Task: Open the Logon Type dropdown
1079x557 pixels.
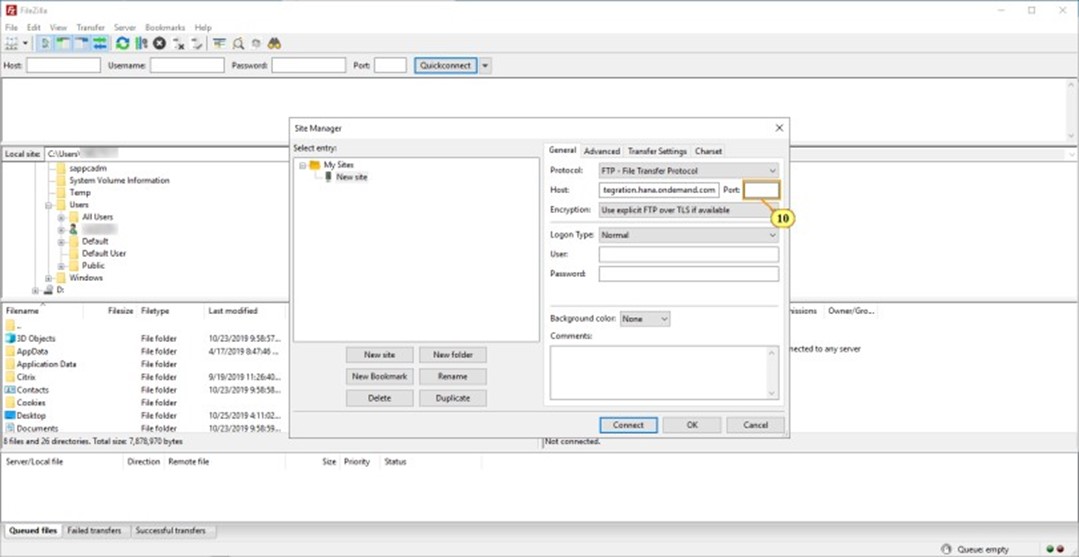Action: click(x=688, y=235)
